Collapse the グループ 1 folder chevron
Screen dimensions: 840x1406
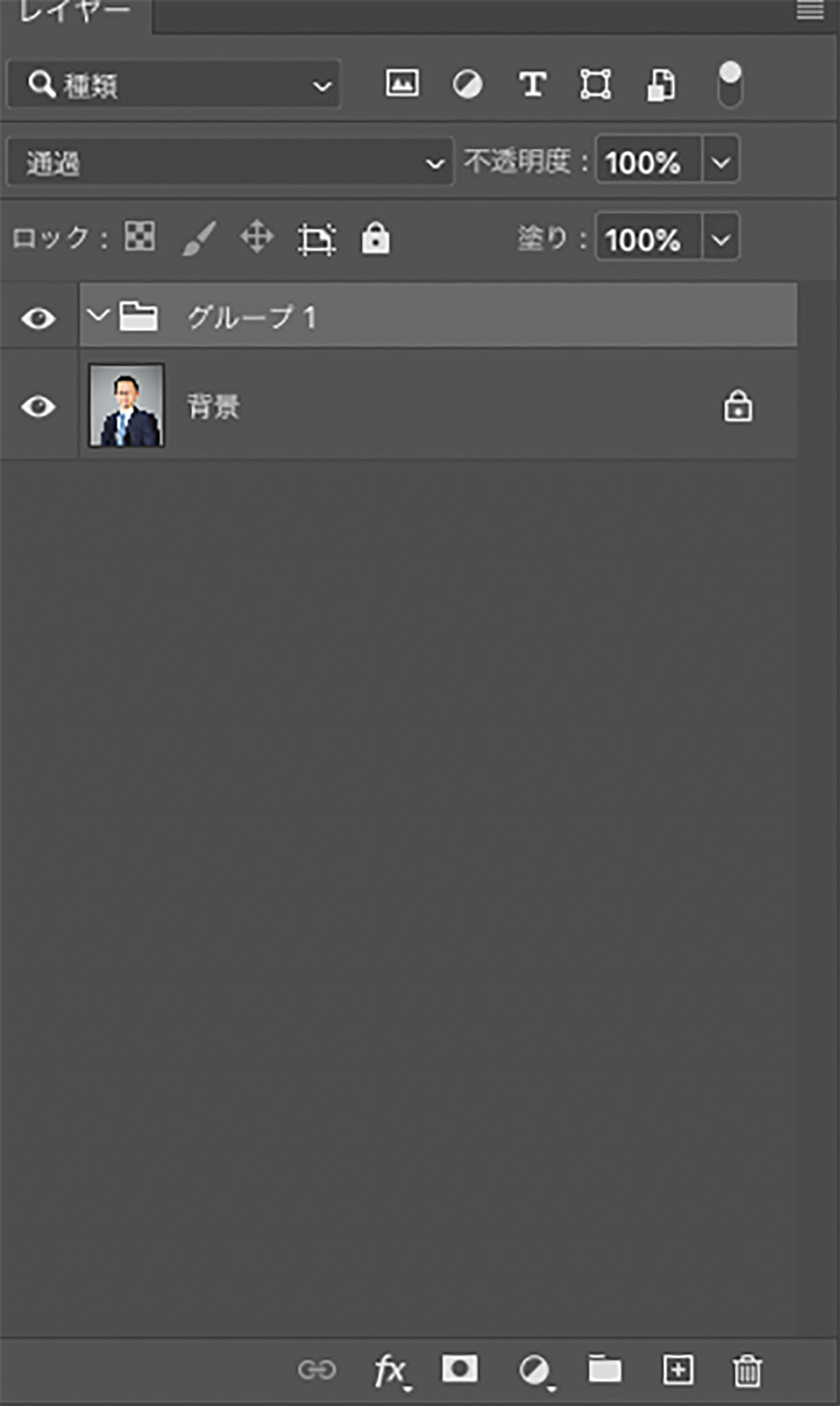click(x=99, y=314)
